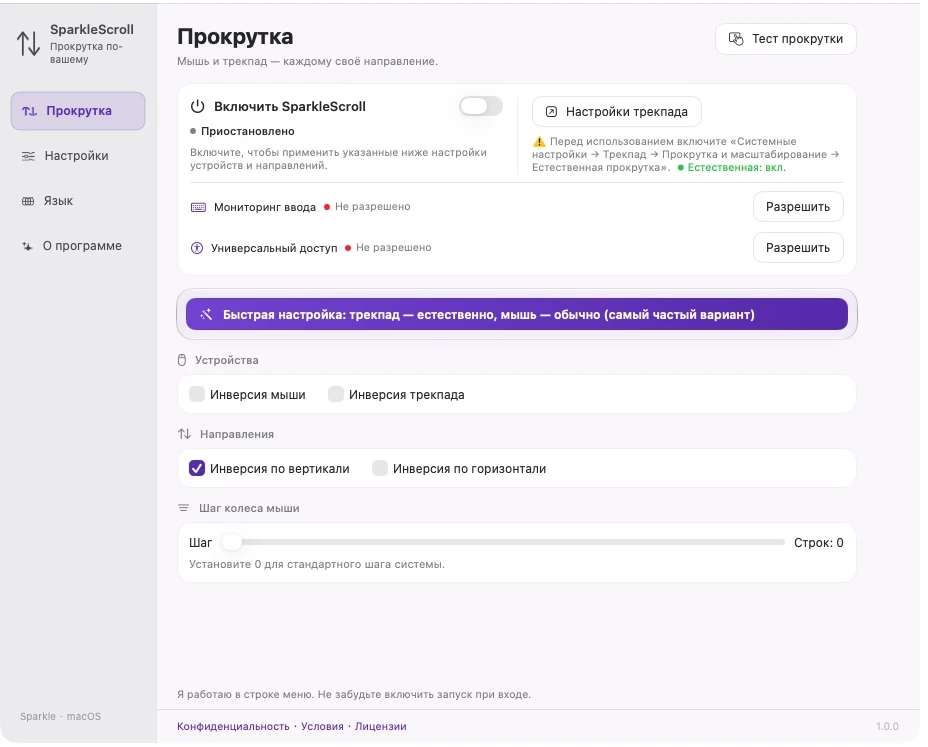Click the icon inside Тест прокрутки button

tap(736, 38)
